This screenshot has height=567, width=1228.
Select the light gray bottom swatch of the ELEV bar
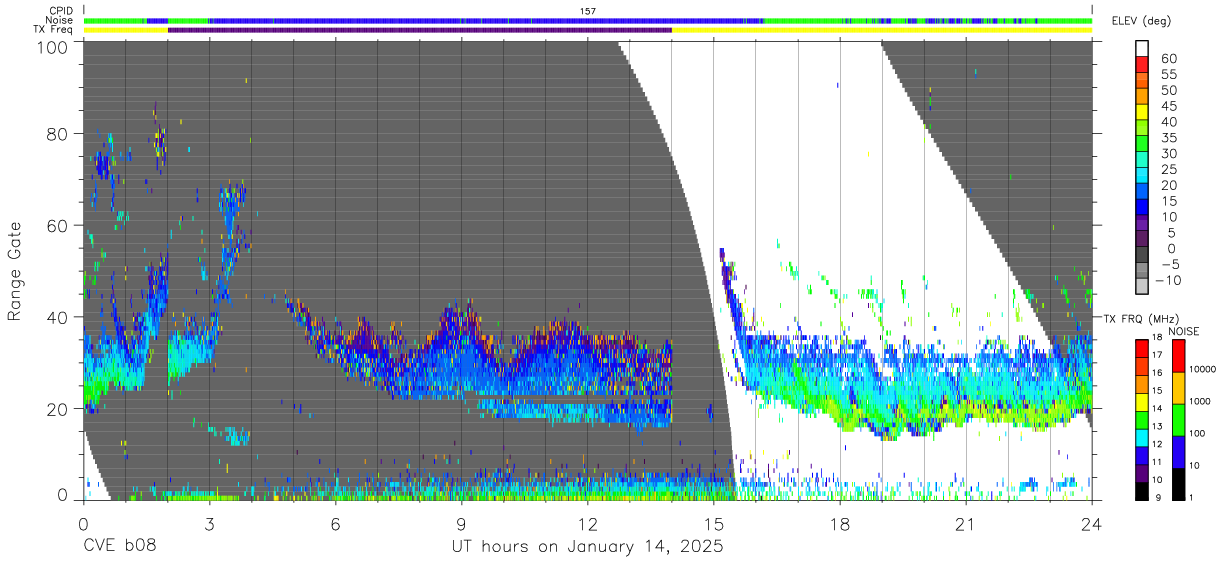[1143, 285]
